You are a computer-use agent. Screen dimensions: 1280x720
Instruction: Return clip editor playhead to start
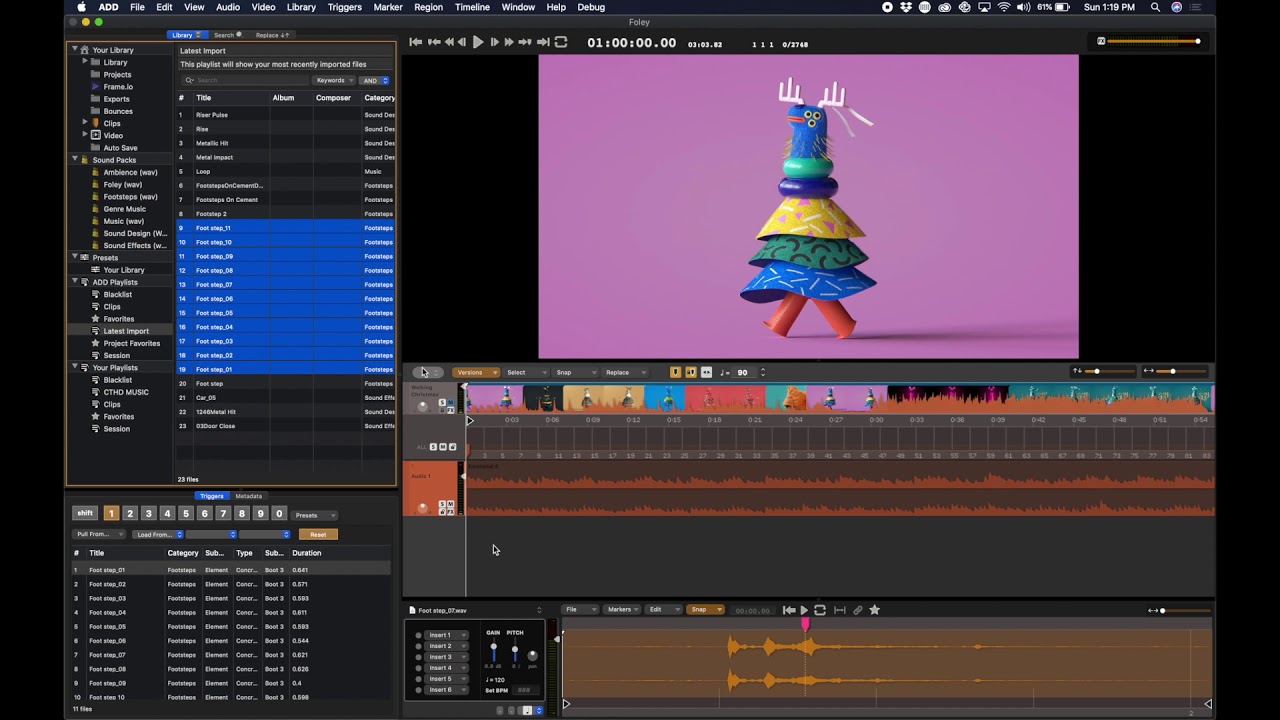click(x=789, y=610)
